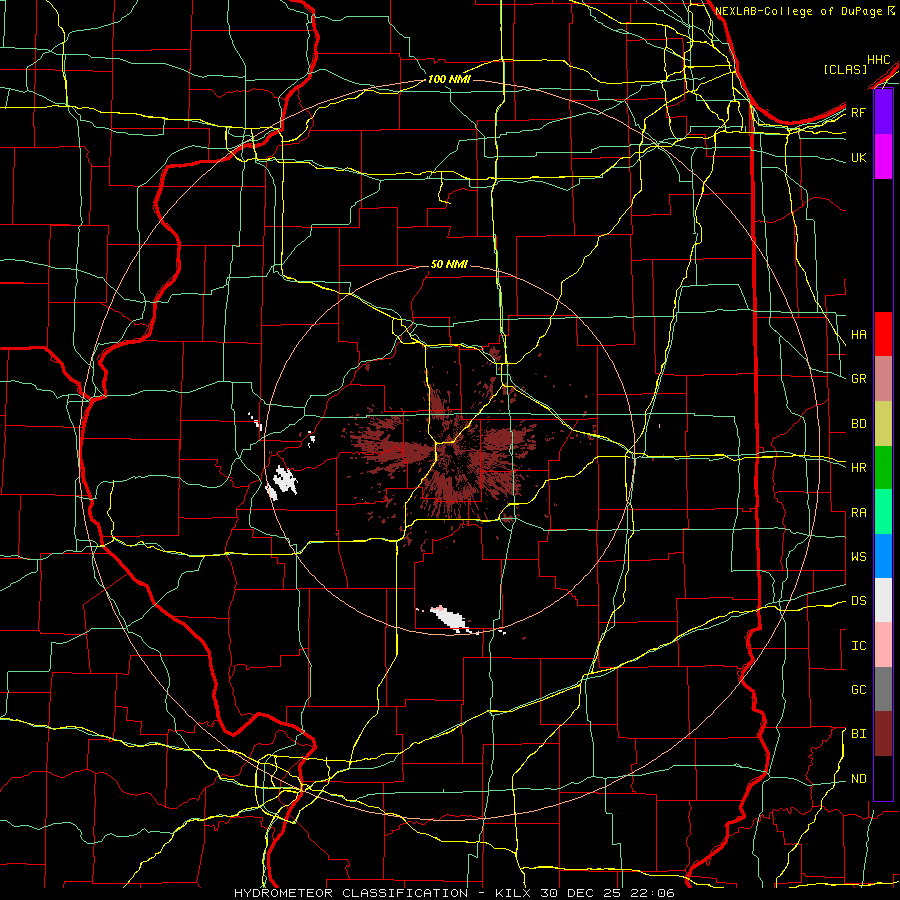
Task: Click the DS white legend swatch
Action: pos(883,600)
